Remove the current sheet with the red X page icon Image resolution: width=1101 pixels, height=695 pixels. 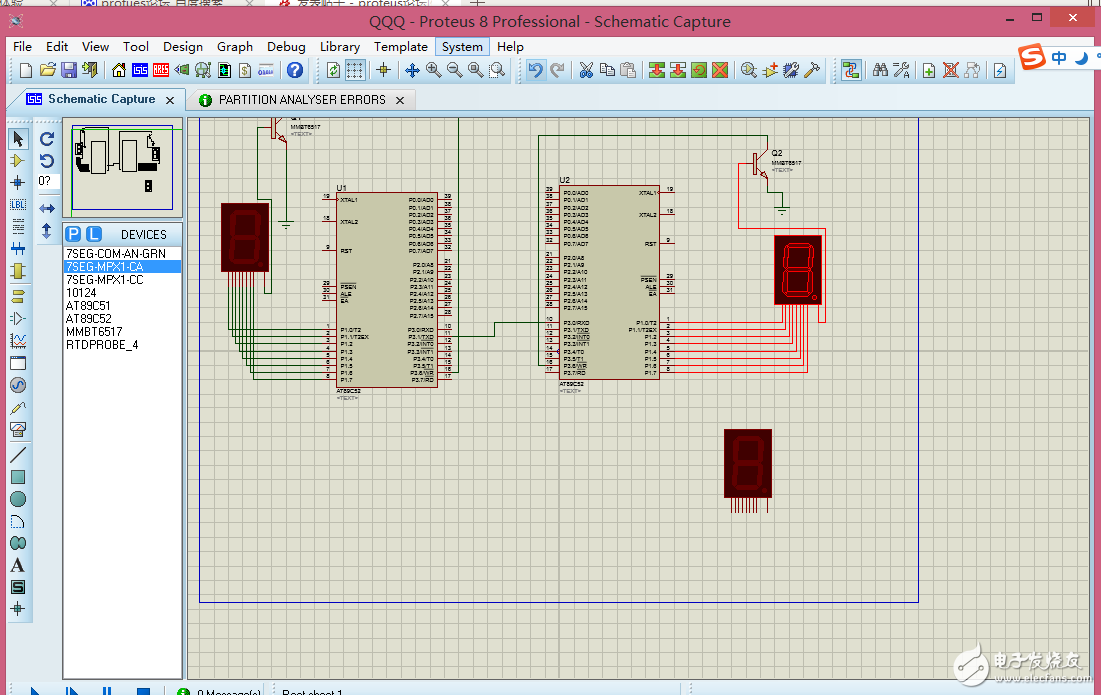click(951, 70)
